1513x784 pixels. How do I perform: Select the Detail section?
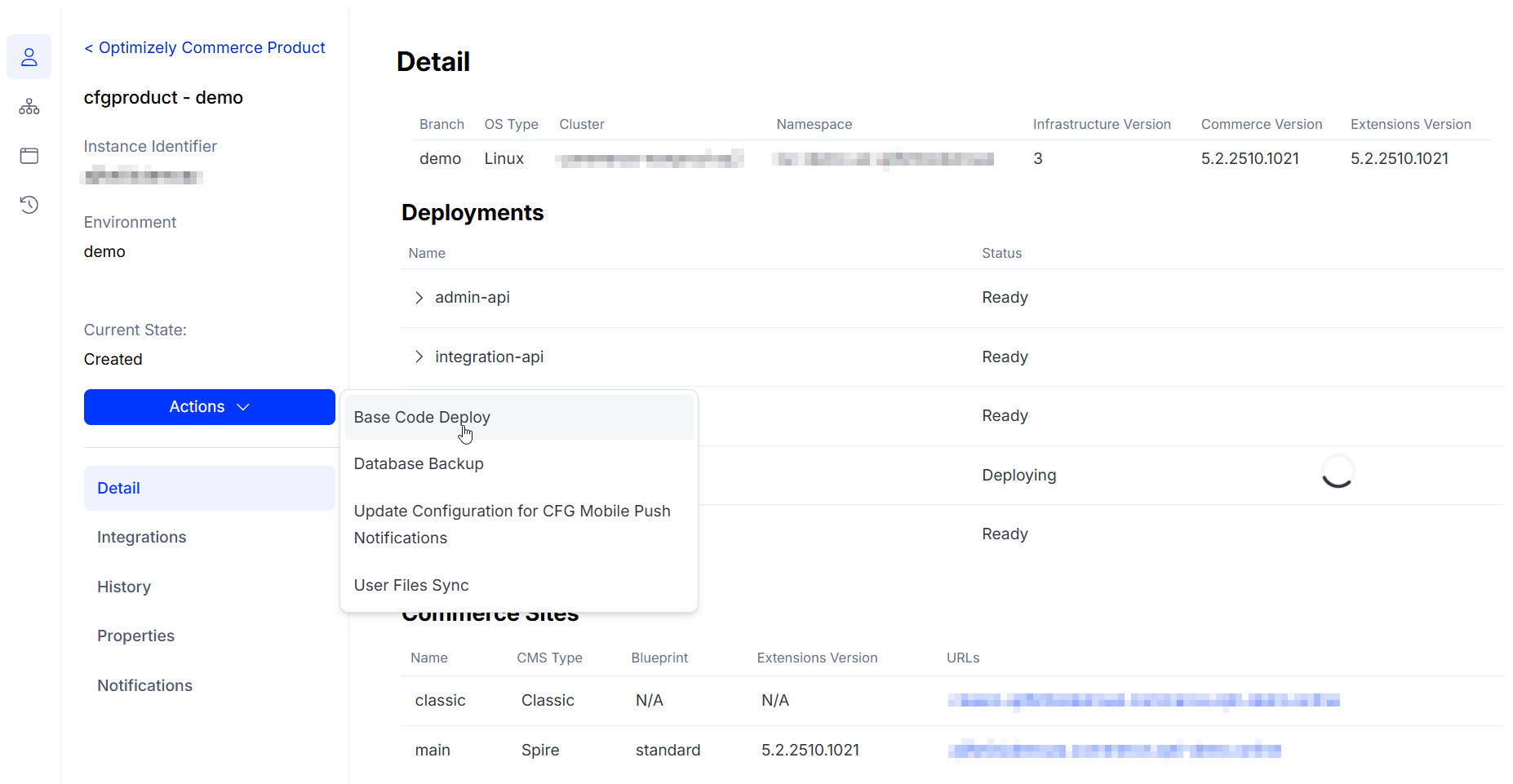point(119,489)
